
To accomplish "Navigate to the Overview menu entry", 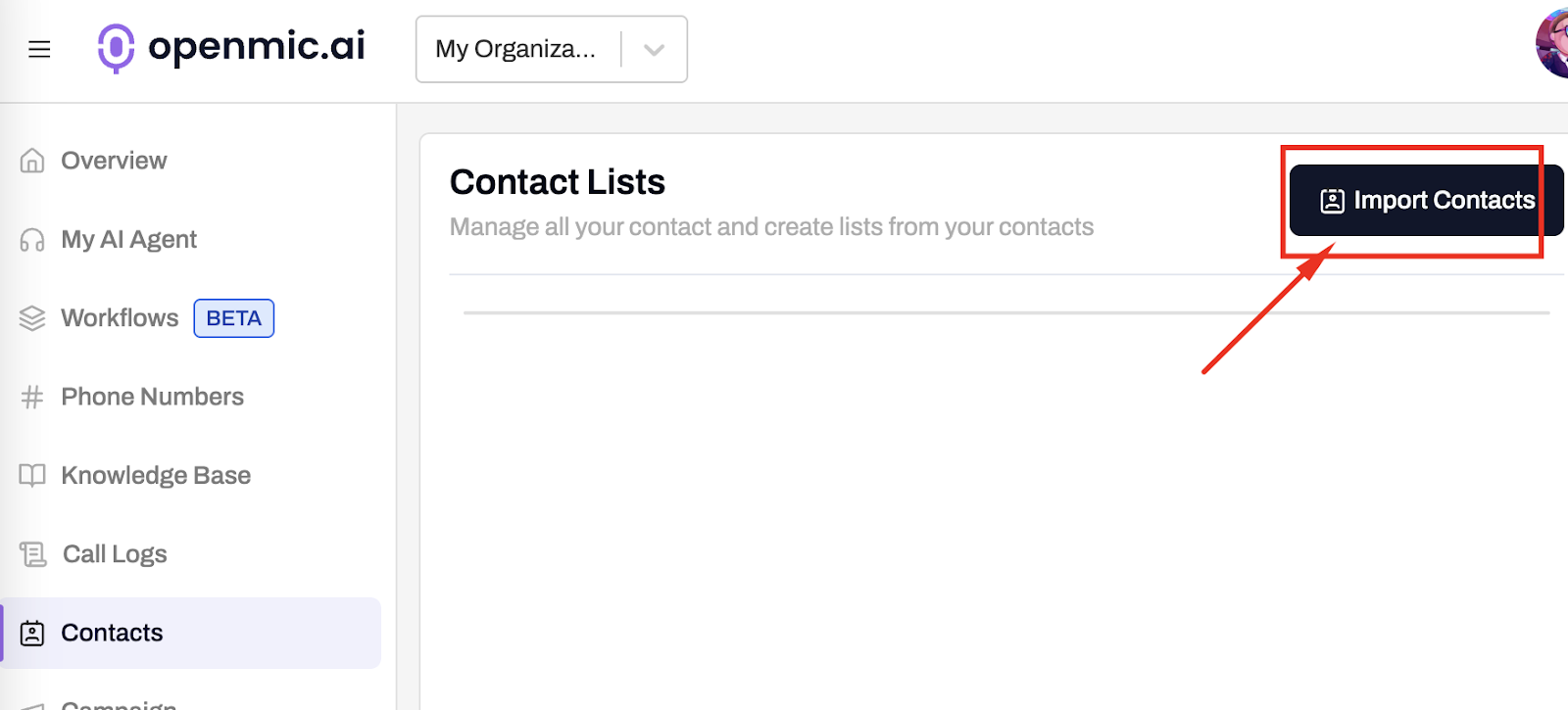I will 114,160.
